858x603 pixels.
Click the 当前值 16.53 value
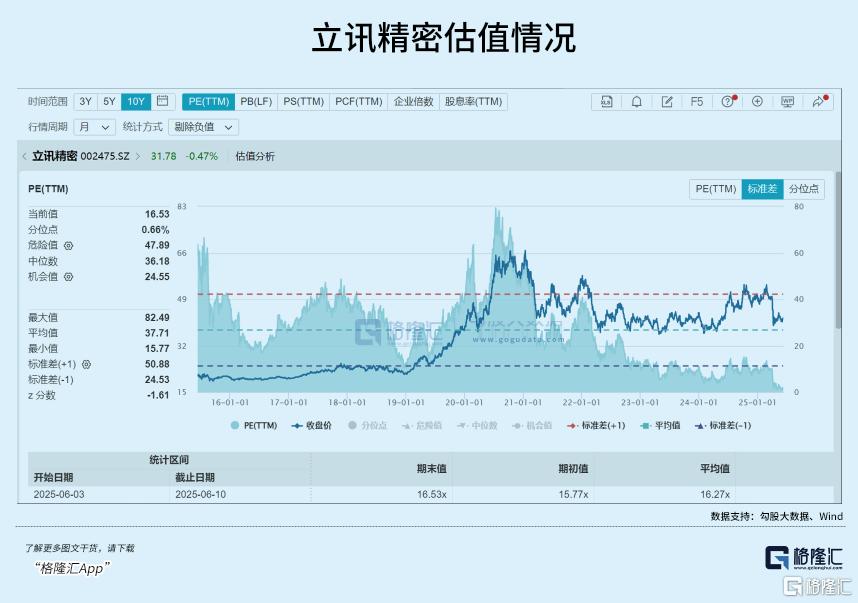click(x=157, y=214)
